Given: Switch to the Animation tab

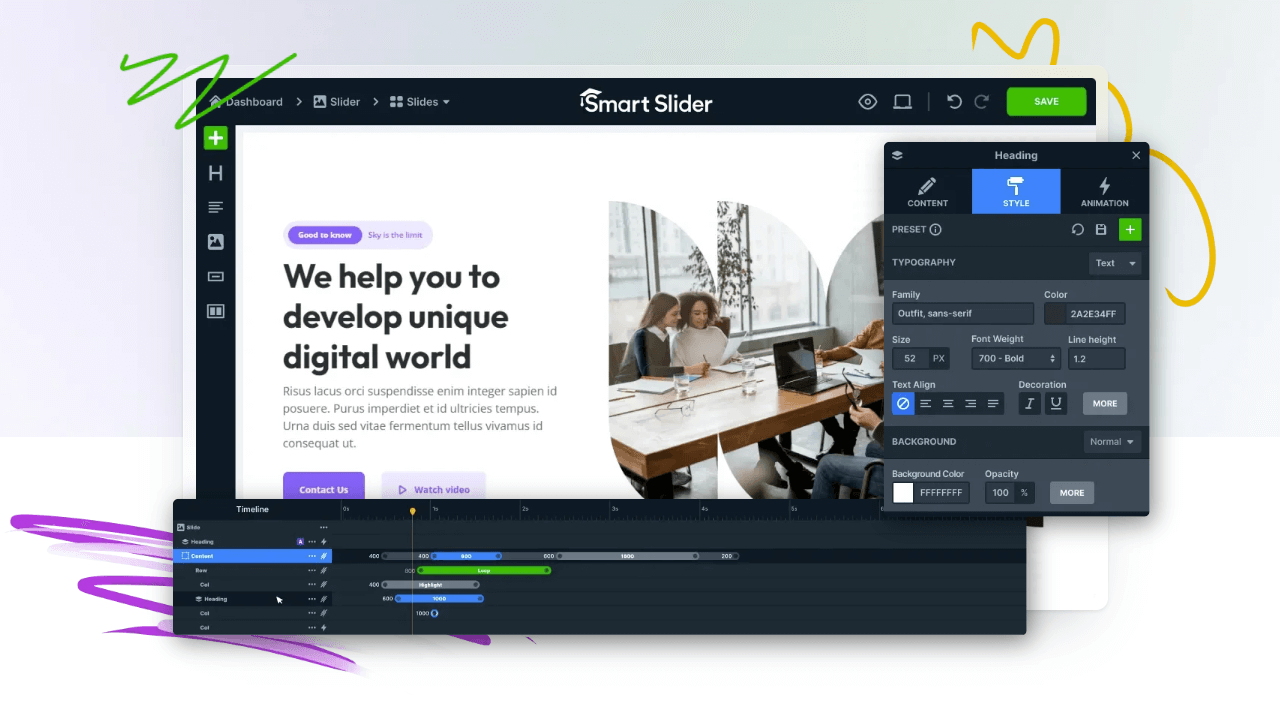Looking at the screenshot, I should [1105, 191].
